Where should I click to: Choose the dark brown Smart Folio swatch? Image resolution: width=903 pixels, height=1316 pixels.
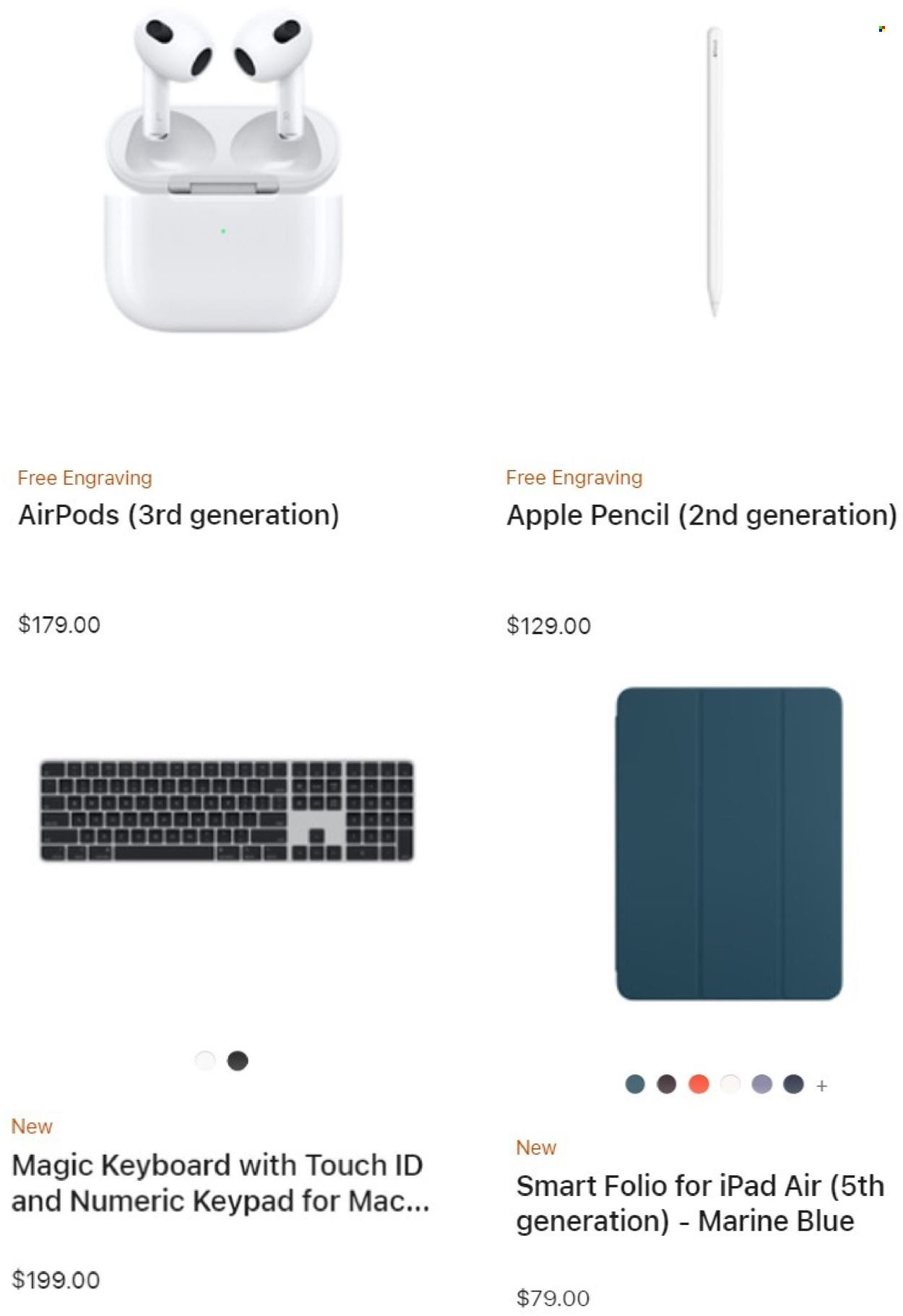(x=667, y=1084)
